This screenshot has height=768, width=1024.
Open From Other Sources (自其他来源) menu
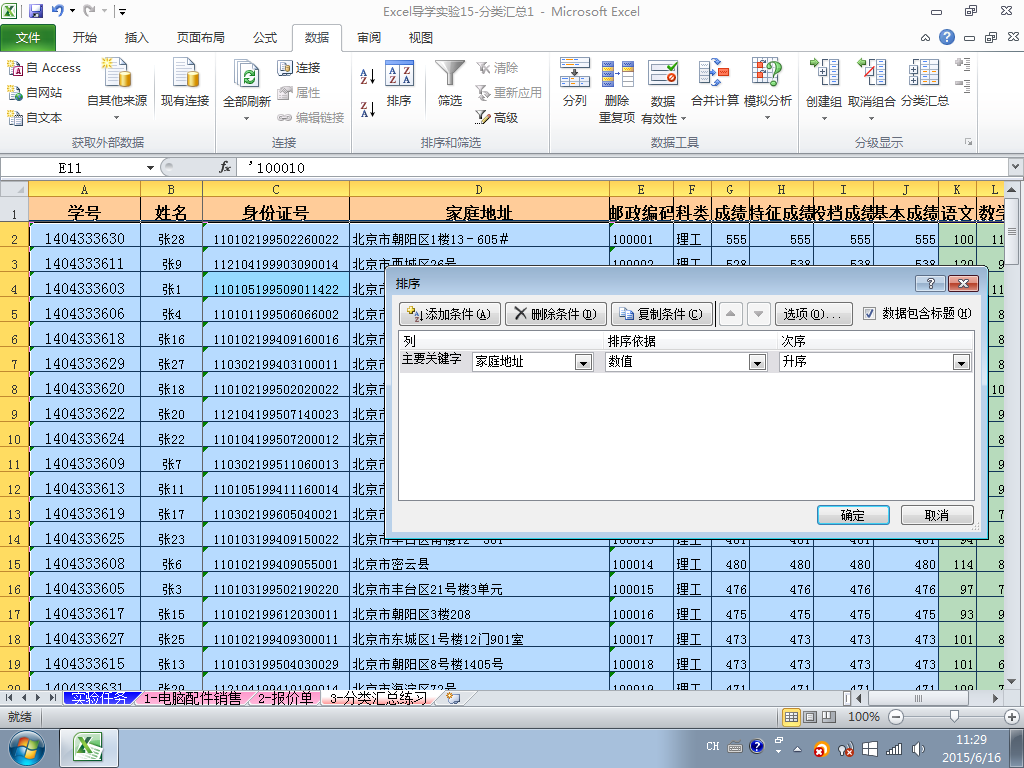(117, 89)
